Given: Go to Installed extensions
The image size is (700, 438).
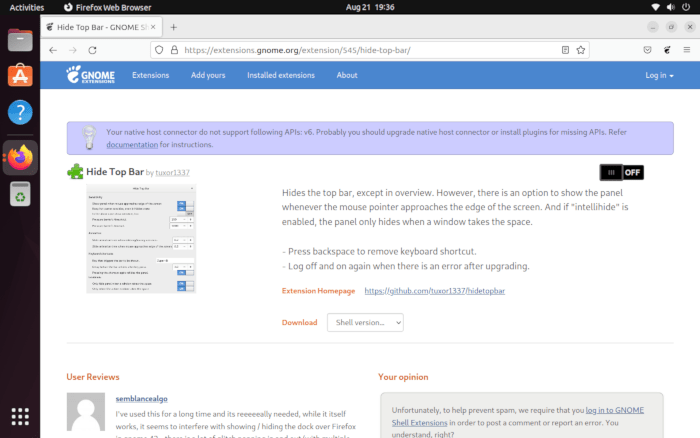Looking at the screenshot, I should tap(281, 75).
